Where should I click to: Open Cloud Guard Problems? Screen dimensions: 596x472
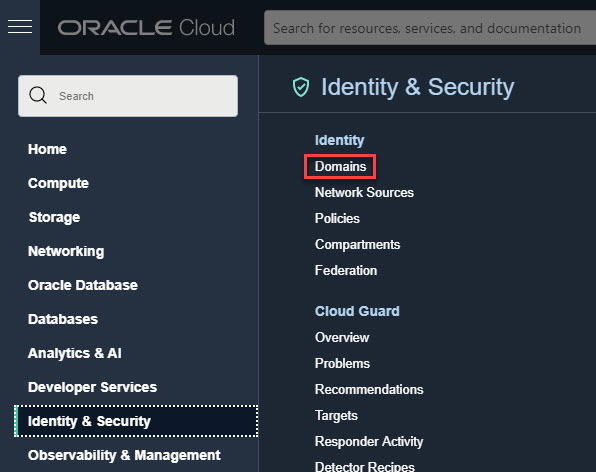point(342,364)
